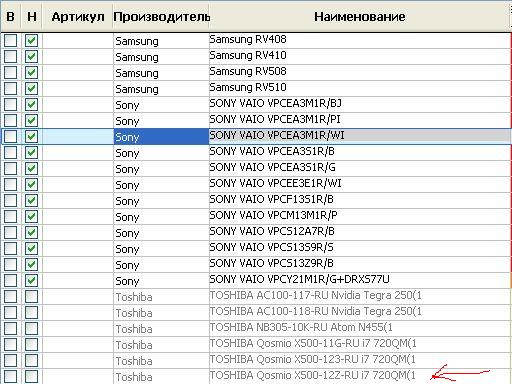Click selected Sony manufacturer cell for VPCEA3M1R/WI

pos(161,137)
